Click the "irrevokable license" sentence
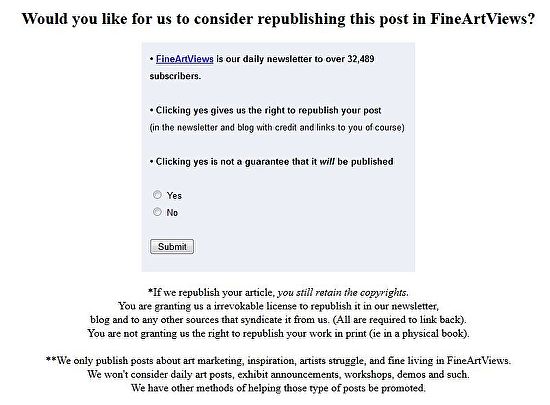Image resolution: width=550 pixels, height=405 pixels. click(x=278, y=306)
